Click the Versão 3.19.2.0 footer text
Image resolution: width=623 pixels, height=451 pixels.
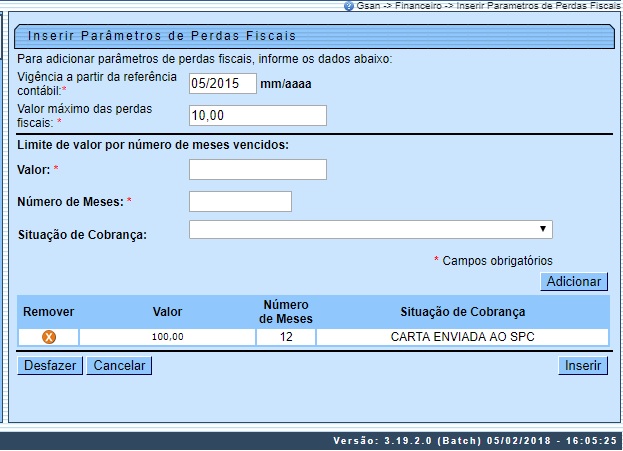[x=474, y=441]
